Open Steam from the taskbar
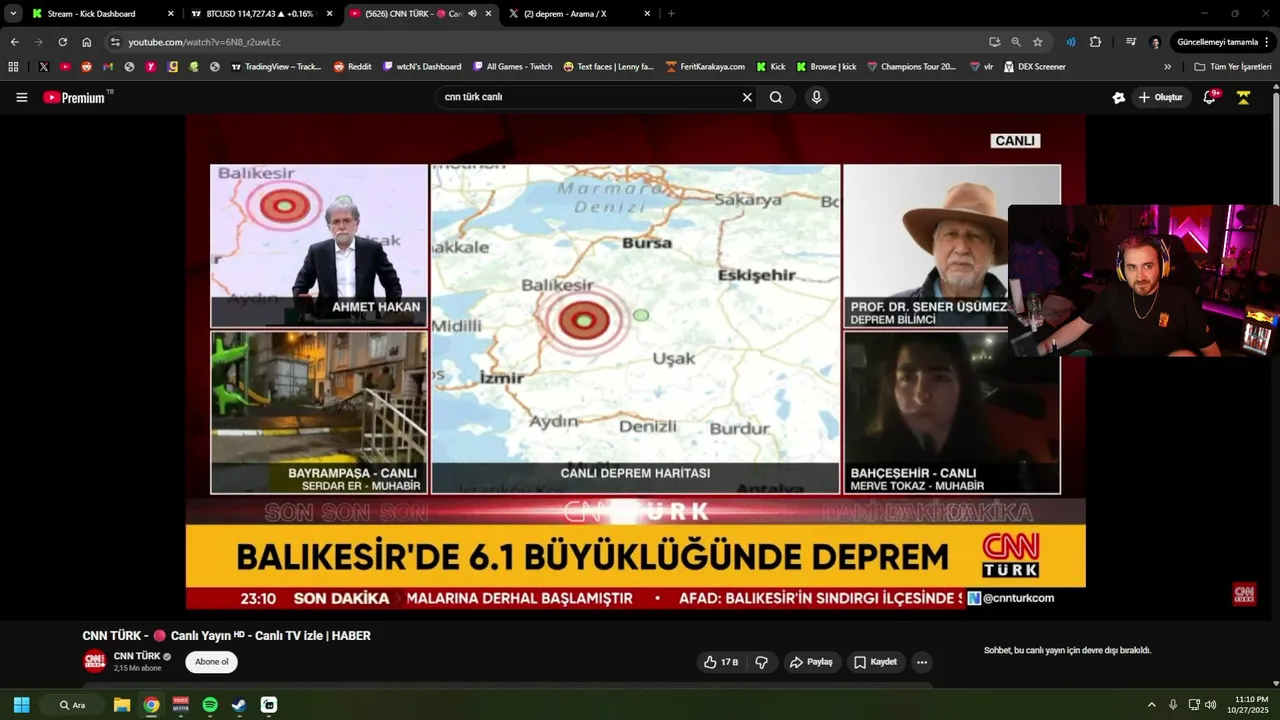The width and height of the screenshot is (1280, 720). (x=239, y=705)
